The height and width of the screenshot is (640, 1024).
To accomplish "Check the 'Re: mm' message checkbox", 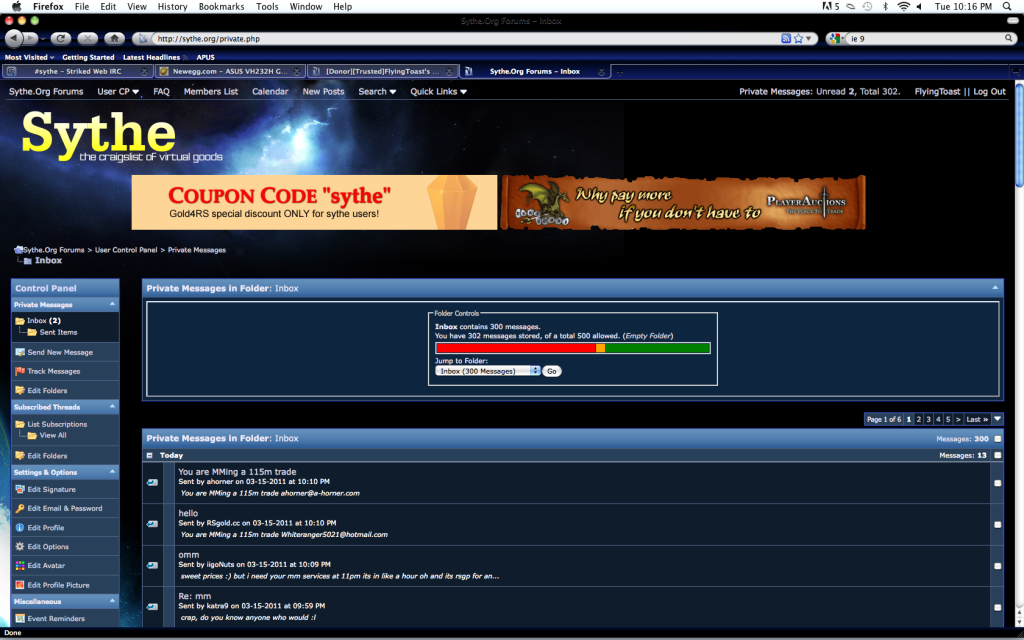I will pyautogui.click(x=997, y=607).
